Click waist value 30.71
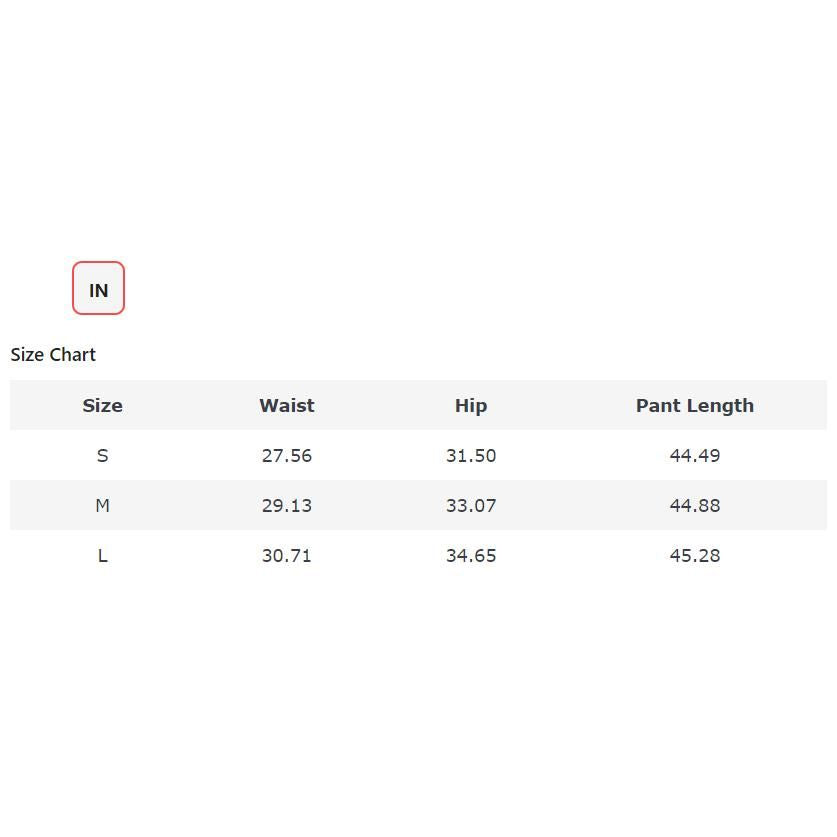This screenshot has width=837, height=837. [286, 556]
